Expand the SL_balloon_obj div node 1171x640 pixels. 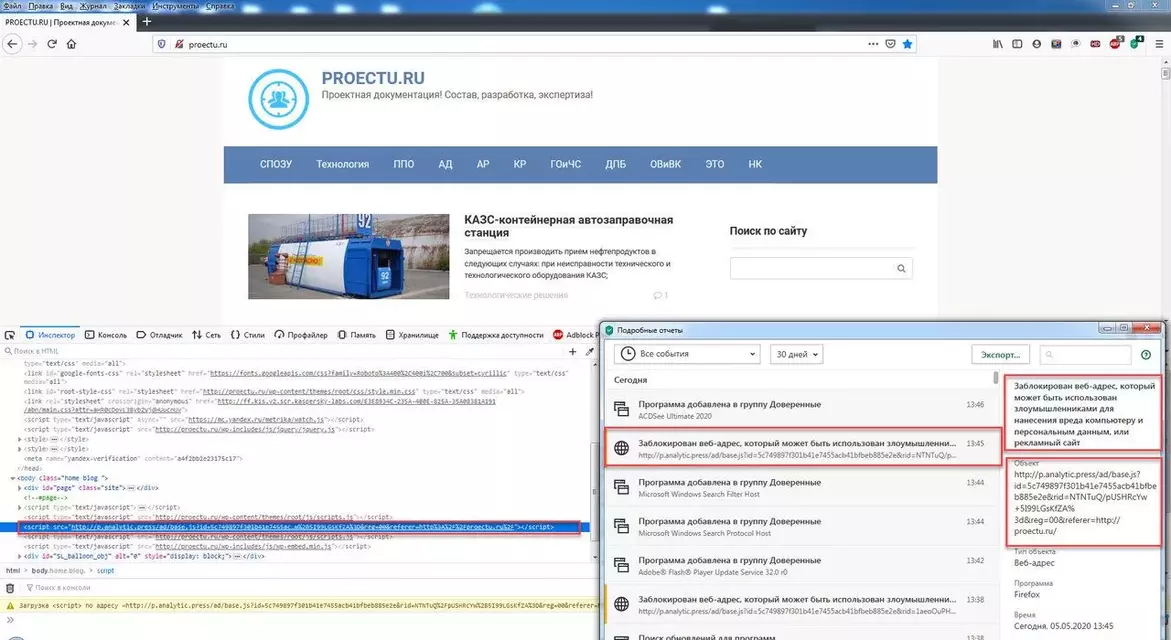(x=19, y=556)
